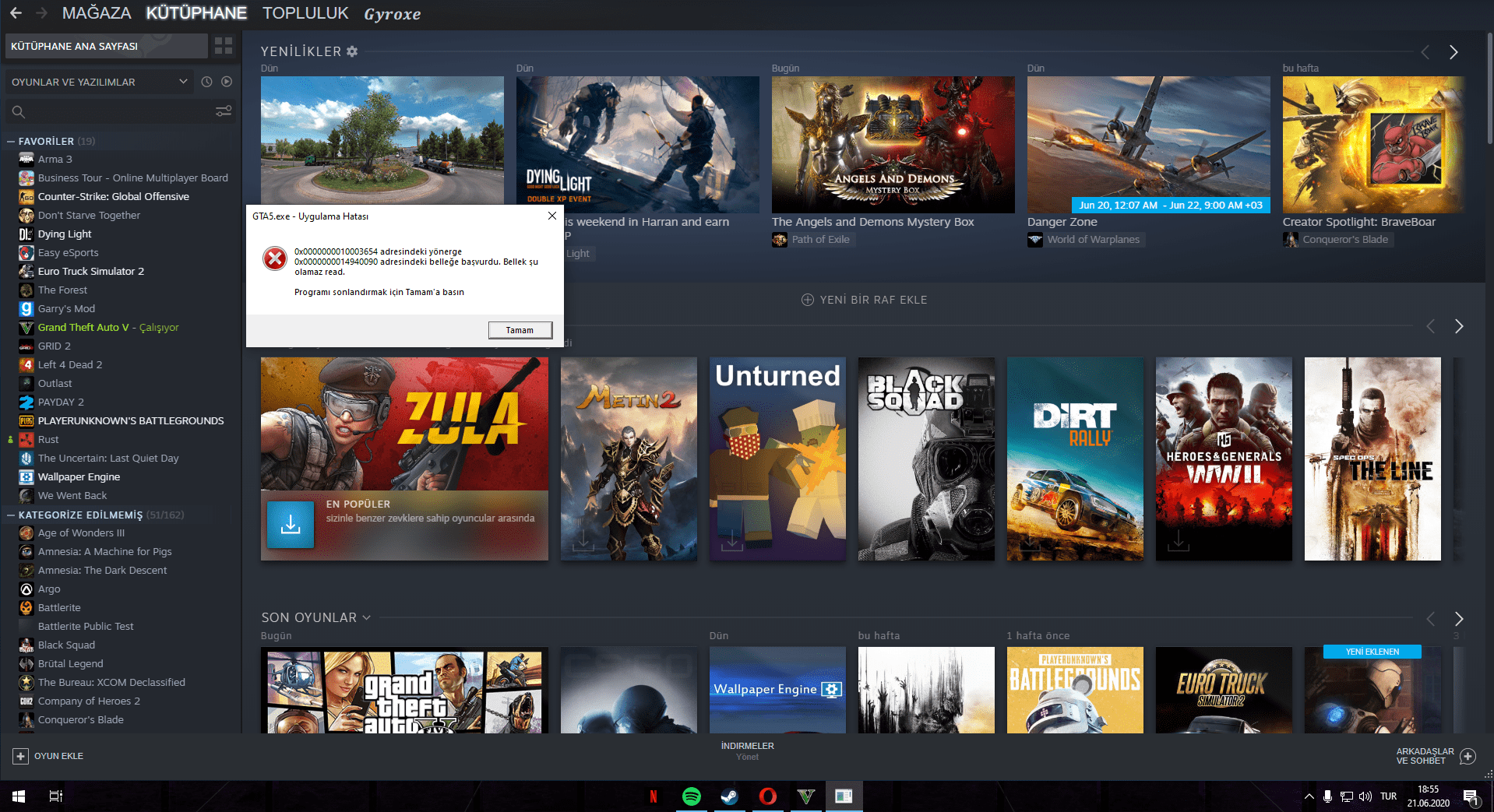Image resolution: width=1494 pixels, height=812 pixels.
Task: Click the Garry's Mod icon
Action: [26, 309]
